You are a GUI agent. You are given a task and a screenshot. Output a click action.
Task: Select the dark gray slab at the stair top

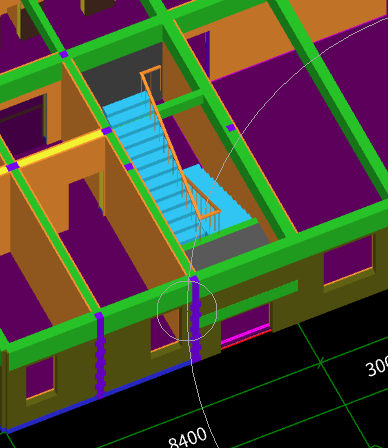tap(122, 73)
